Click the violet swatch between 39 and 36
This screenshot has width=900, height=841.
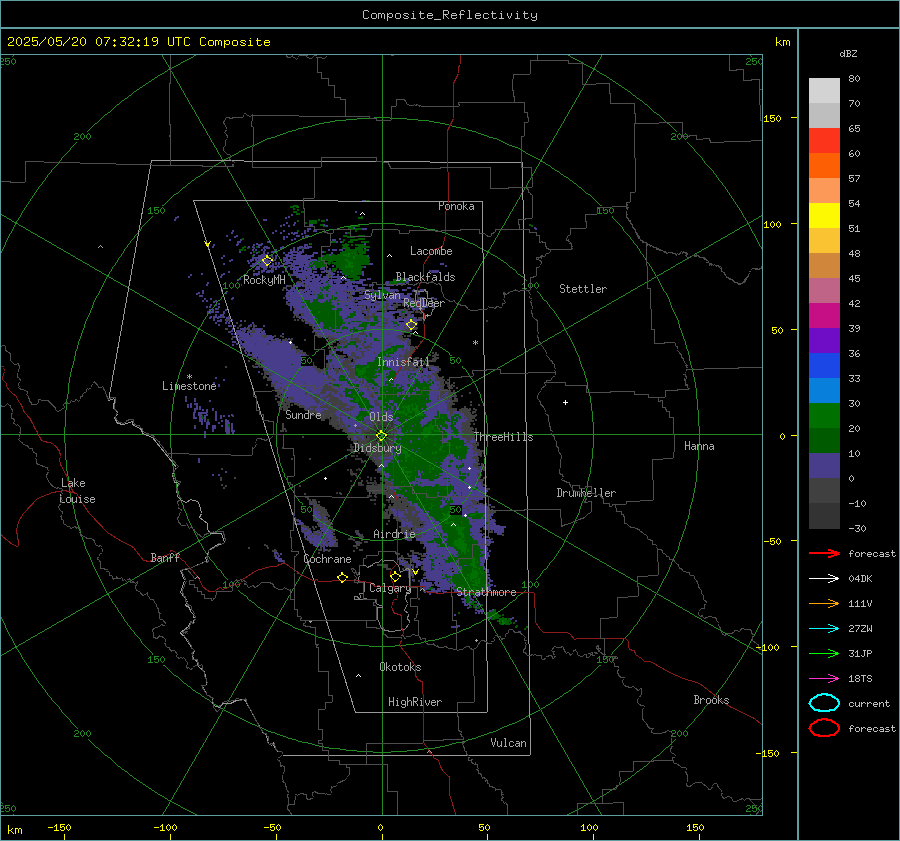point(824,340)
